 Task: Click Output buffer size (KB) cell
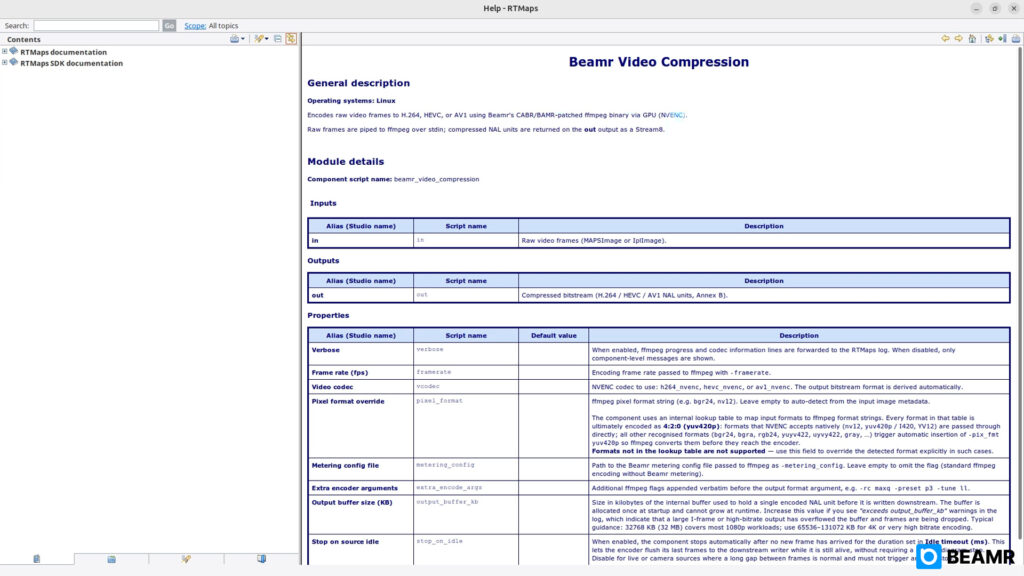[x=361, y=515]
